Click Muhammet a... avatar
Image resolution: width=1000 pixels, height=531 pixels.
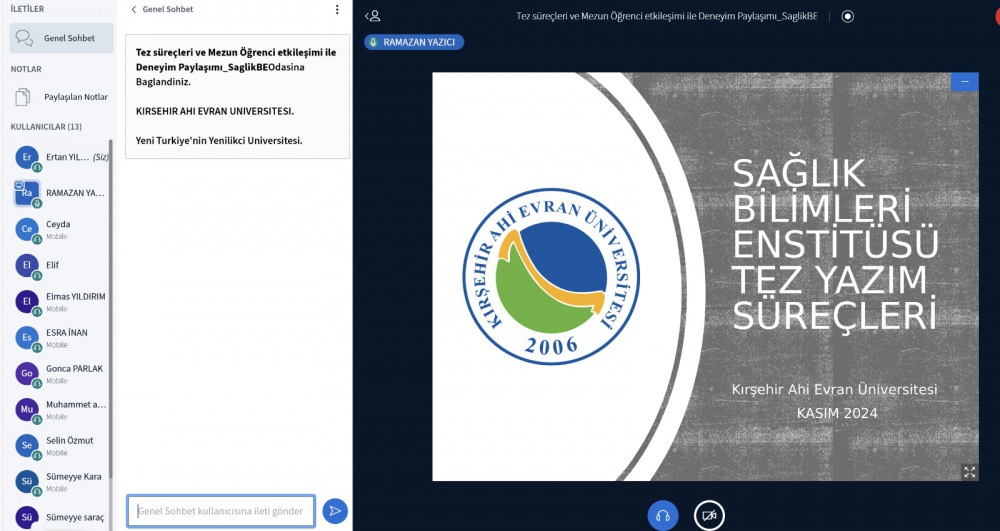coord(27,409)
